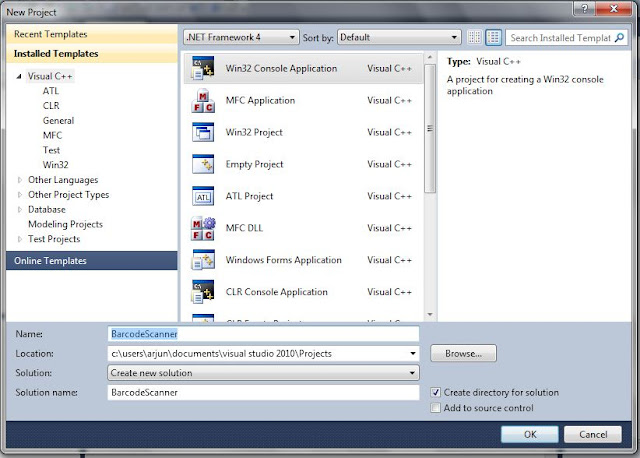Select "MFC Application" template text
Viewport: 640px width, 458px height.
click(x=260, y=100)
